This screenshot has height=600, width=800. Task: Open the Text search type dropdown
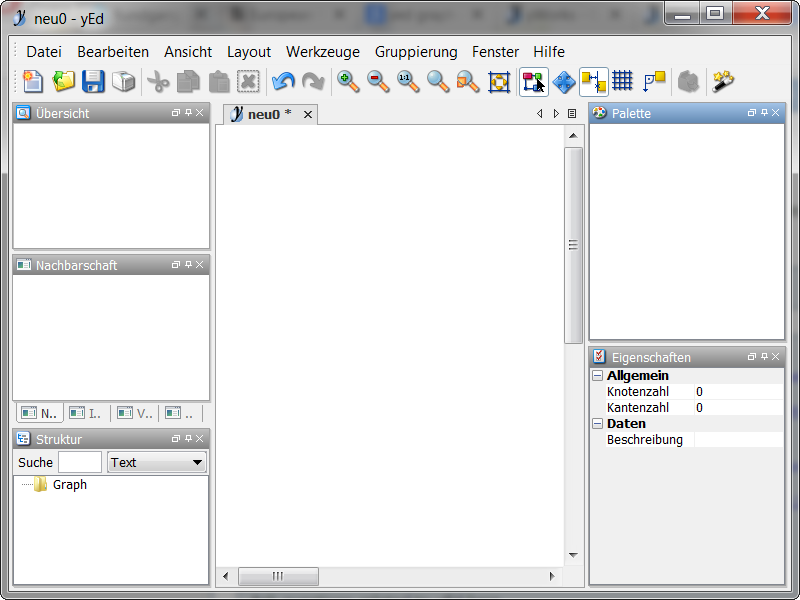click(x=156, y=462)
